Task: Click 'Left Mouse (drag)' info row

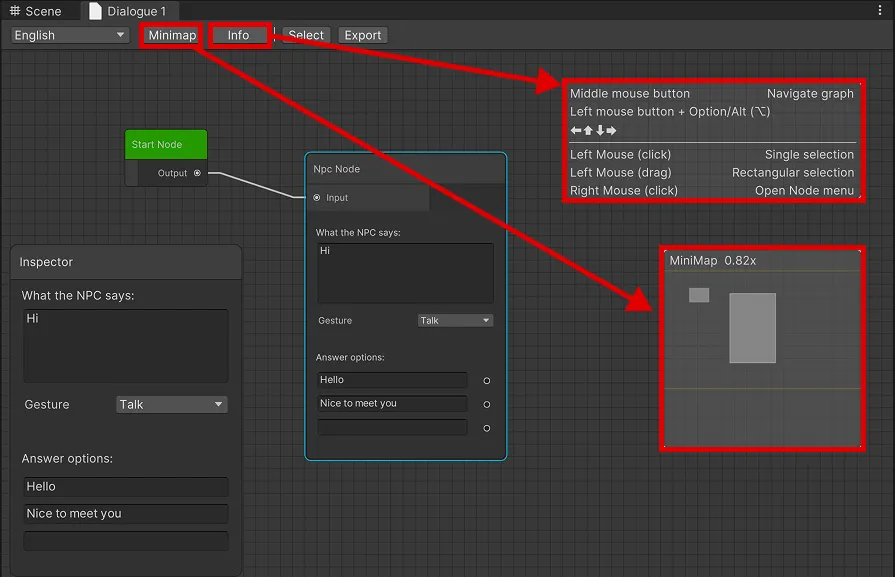Action: tap(620, 172)
